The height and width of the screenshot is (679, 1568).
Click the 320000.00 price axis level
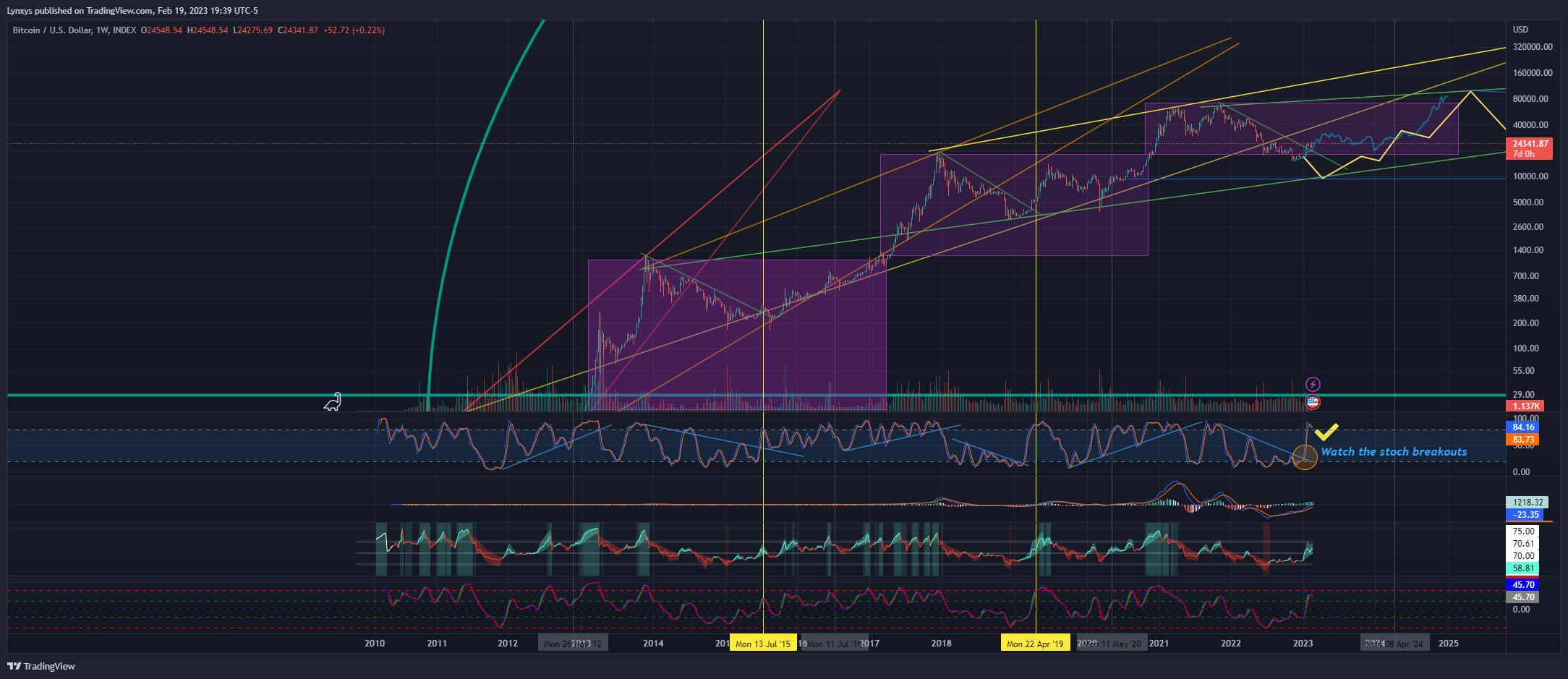pos(1532,47)
